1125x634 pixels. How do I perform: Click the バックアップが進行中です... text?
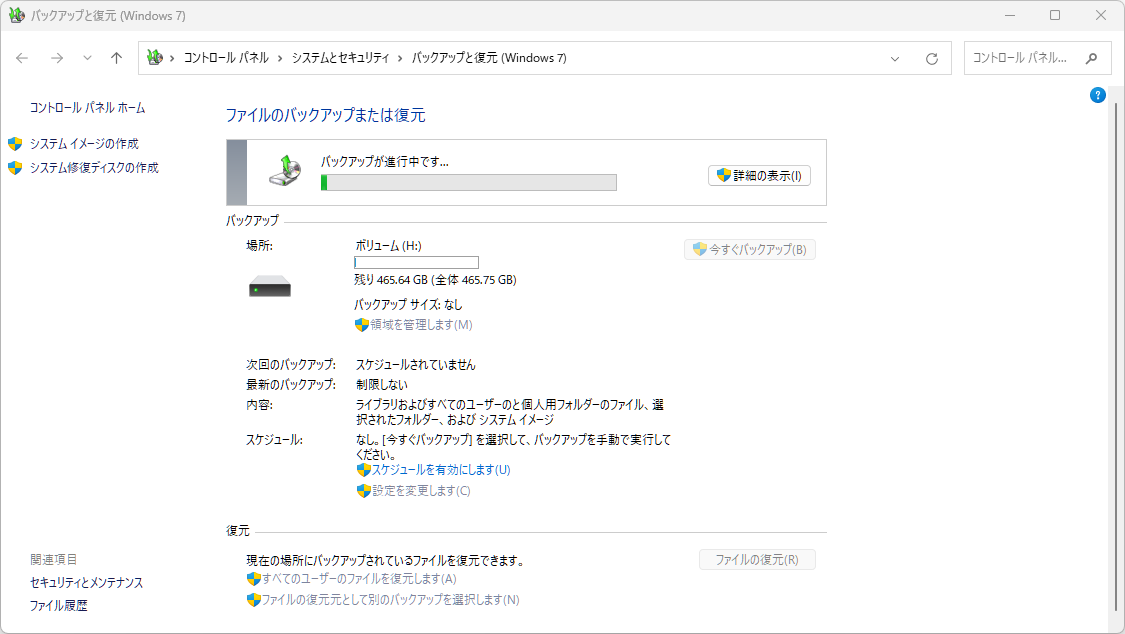tap(385, 162)
